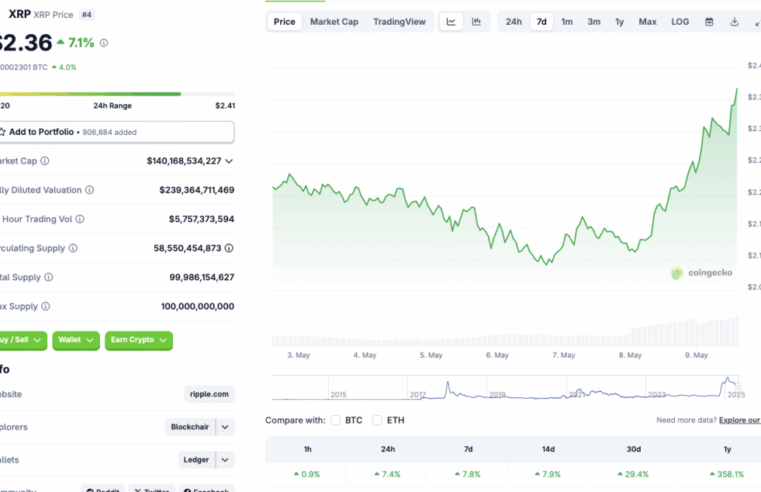This screenshot has width=761, height=492.
Task: Select the Price tab
Action: (x=284, y=22)
